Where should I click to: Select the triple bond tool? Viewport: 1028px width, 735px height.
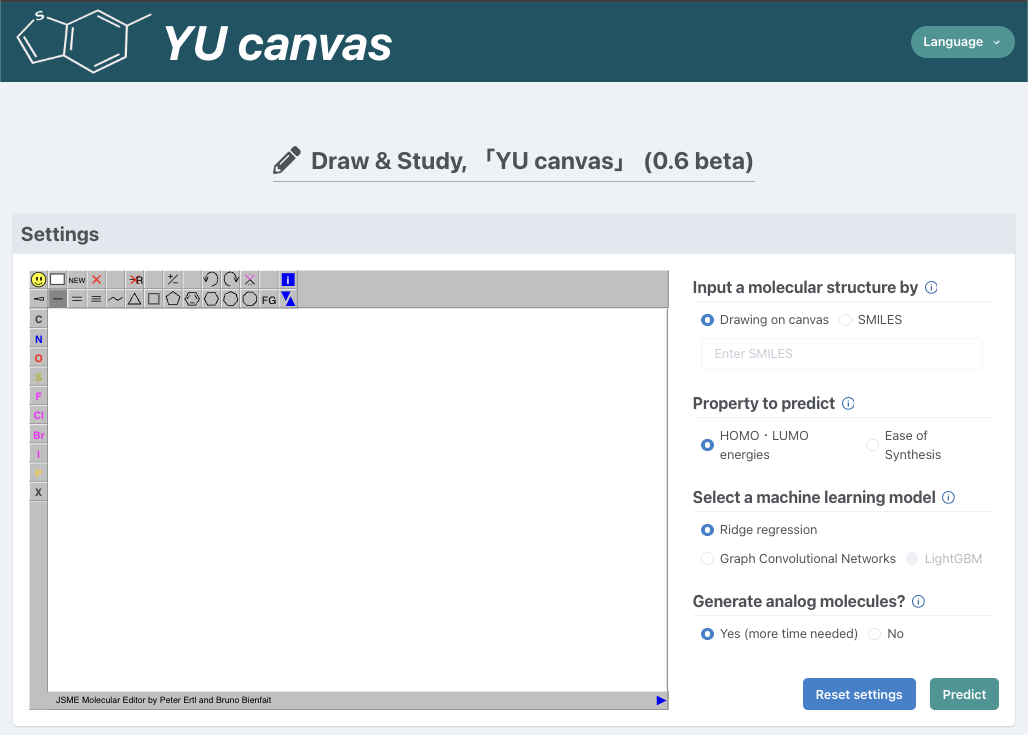tap(96, 299)
